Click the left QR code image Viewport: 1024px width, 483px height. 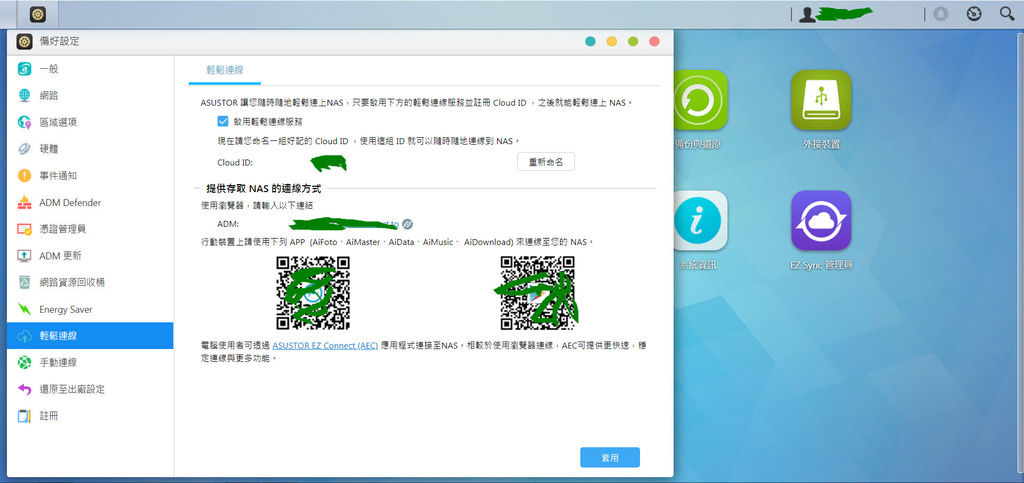(313, 293)
